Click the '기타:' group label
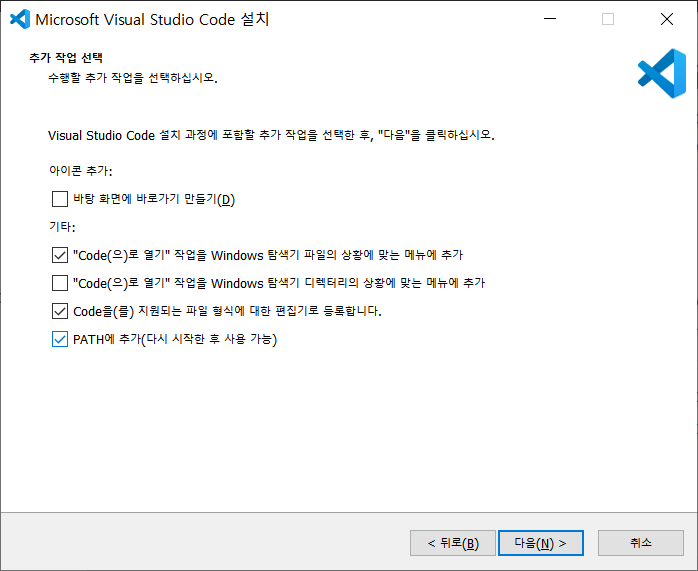 (62, 227)
